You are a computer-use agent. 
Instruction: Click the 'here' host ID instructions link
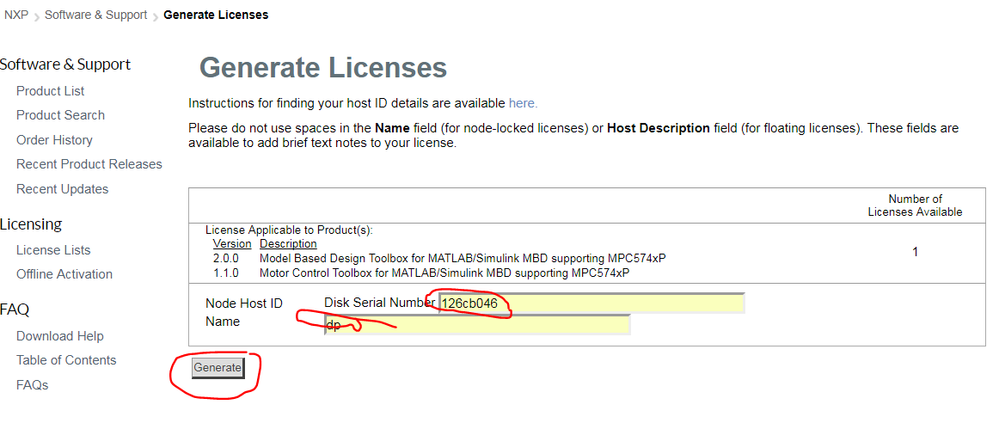[x=523, y=103]
